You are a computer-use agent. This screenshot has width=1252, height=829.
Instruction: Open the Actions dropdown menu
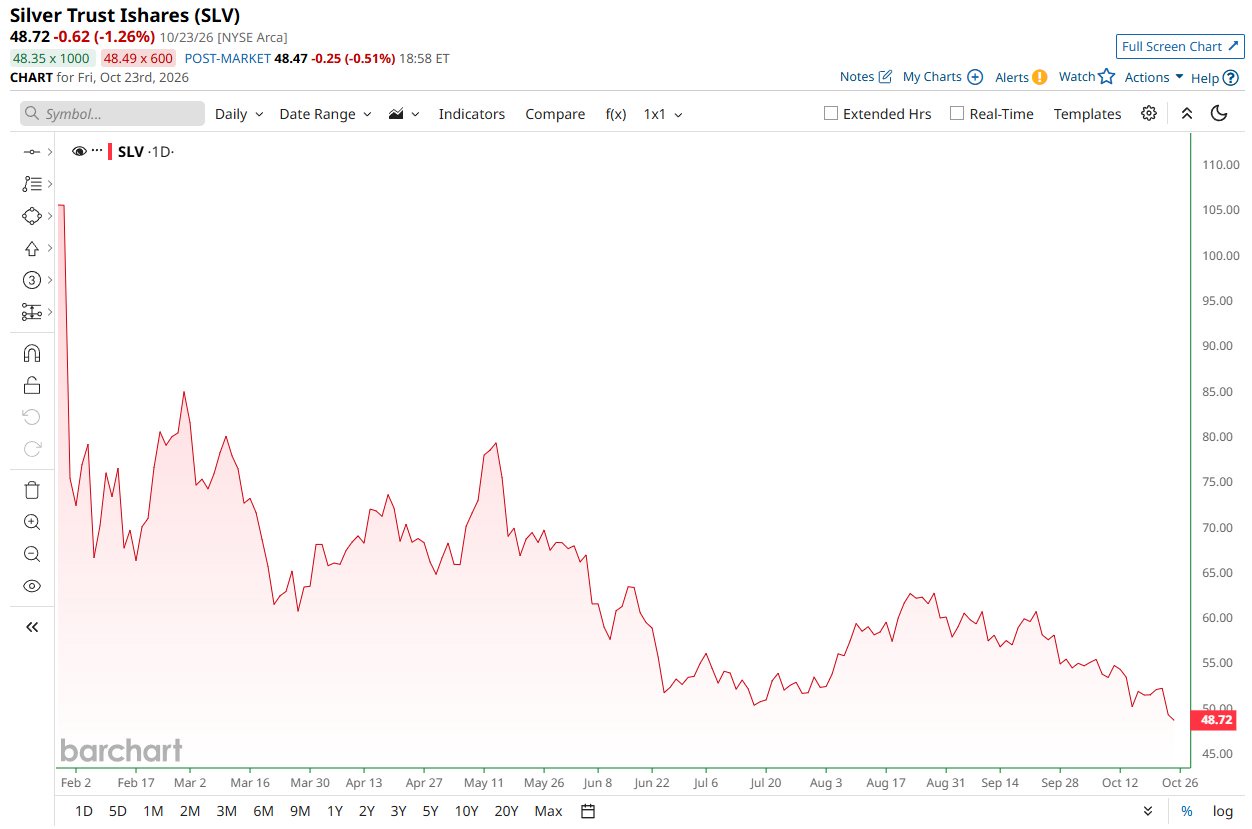click(1154, 77)
